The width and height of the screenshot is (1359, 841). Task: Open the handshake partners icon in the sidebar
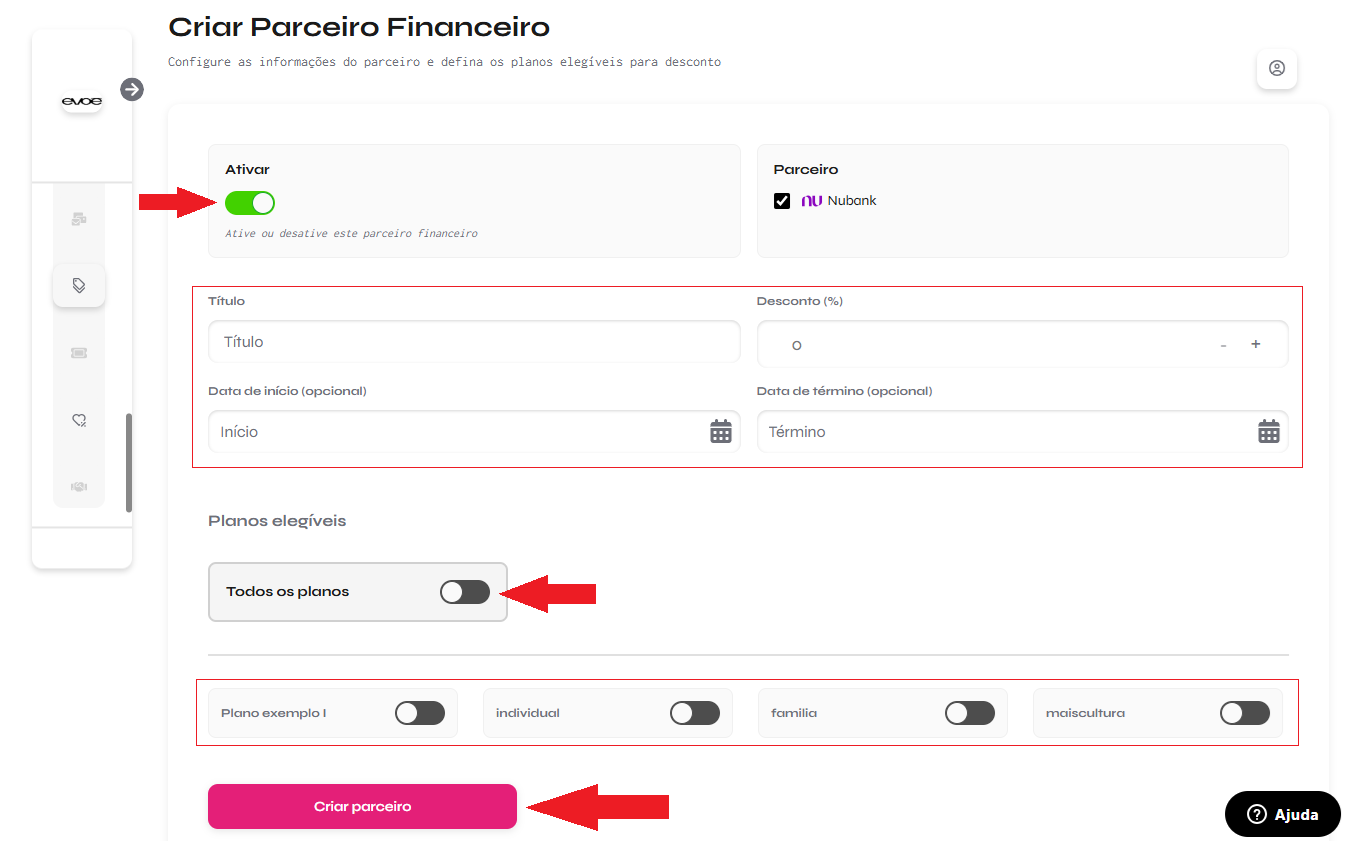tap(79, 487)
